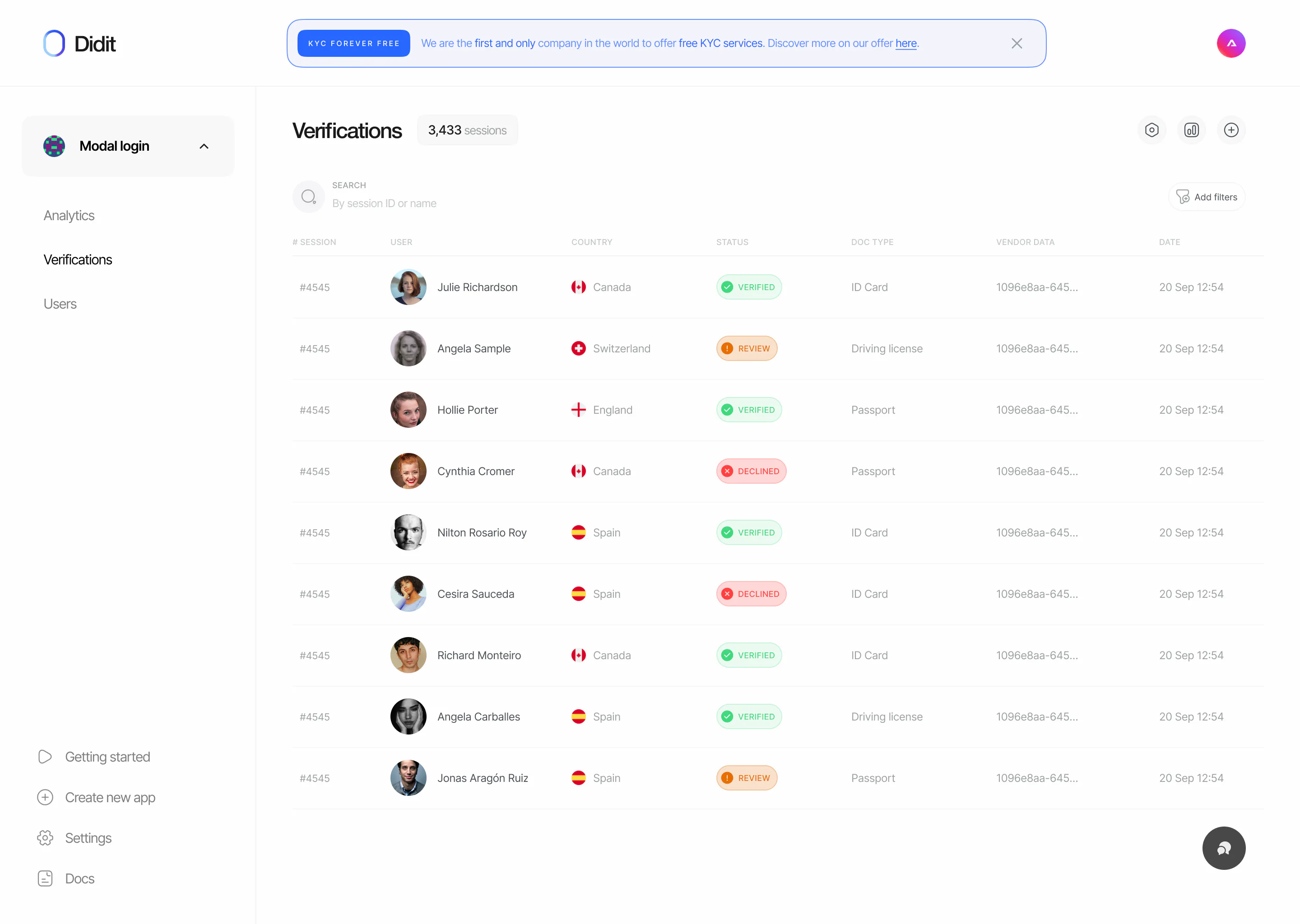Open the Add filters control

click(x=1207, y=197)
